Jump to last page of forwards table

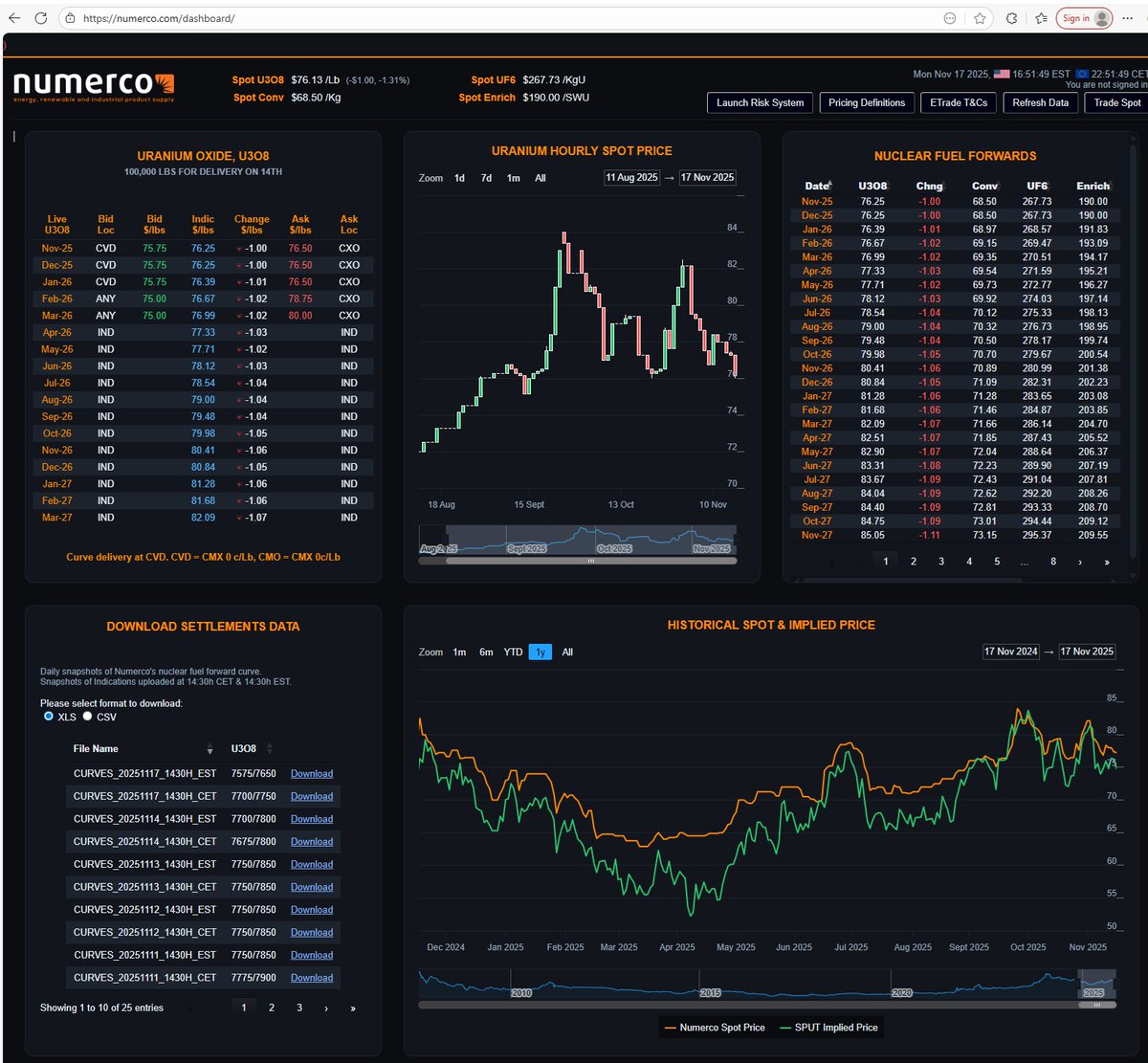[1107, 562]
